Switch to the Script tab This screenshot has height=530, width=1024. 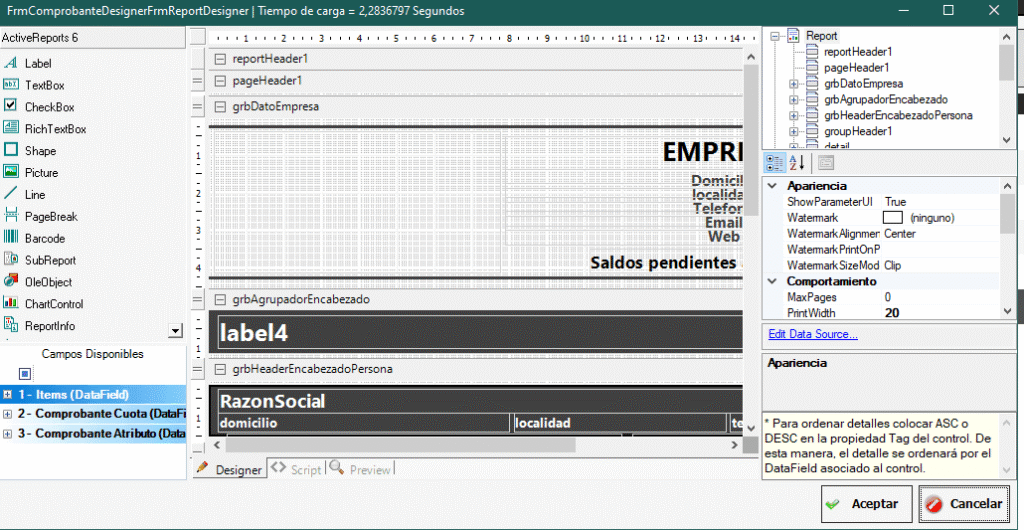tap(296, 469)
